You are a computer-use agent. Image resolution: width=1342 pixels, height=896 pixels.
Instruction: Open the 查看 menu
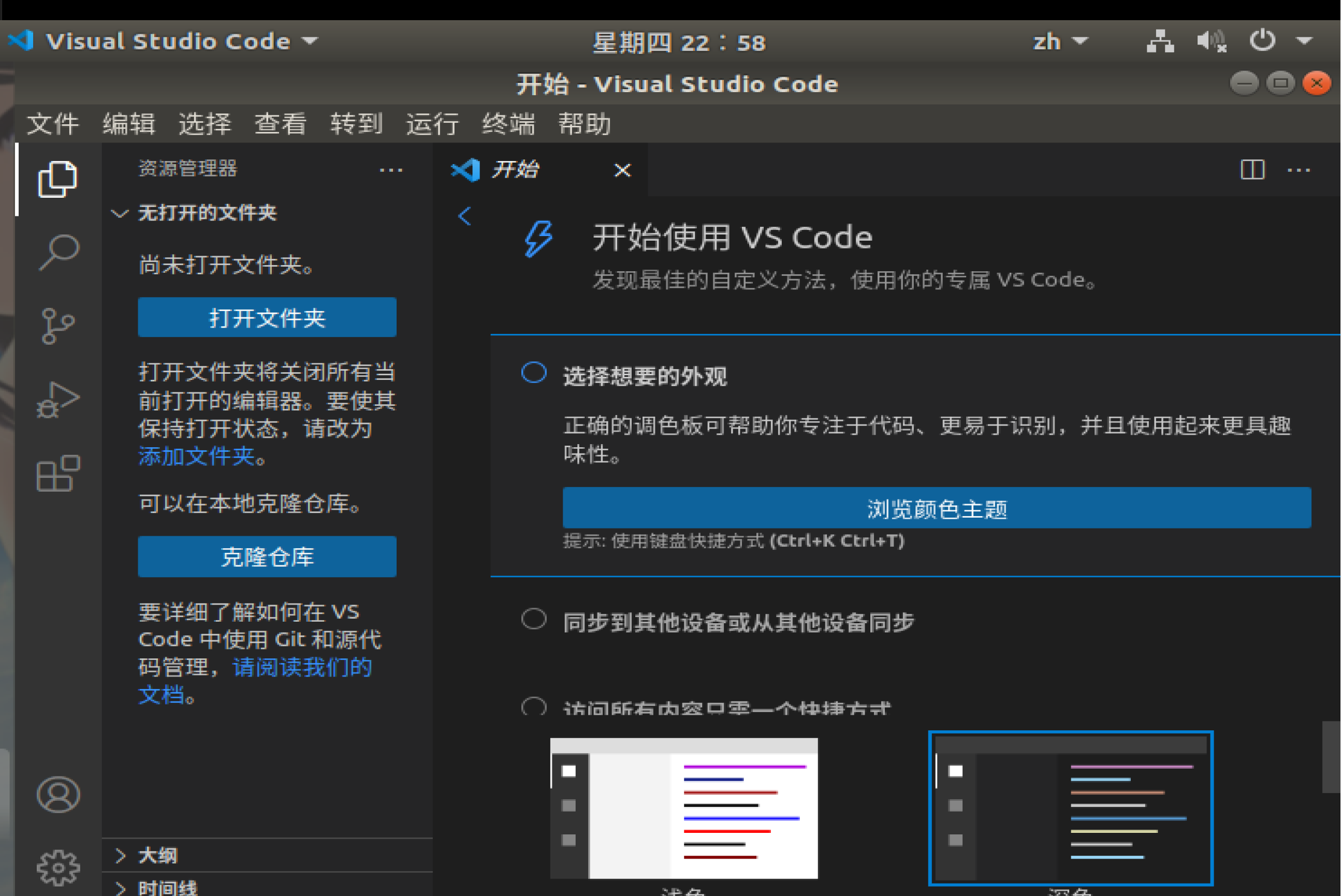(x=281, y=123)
